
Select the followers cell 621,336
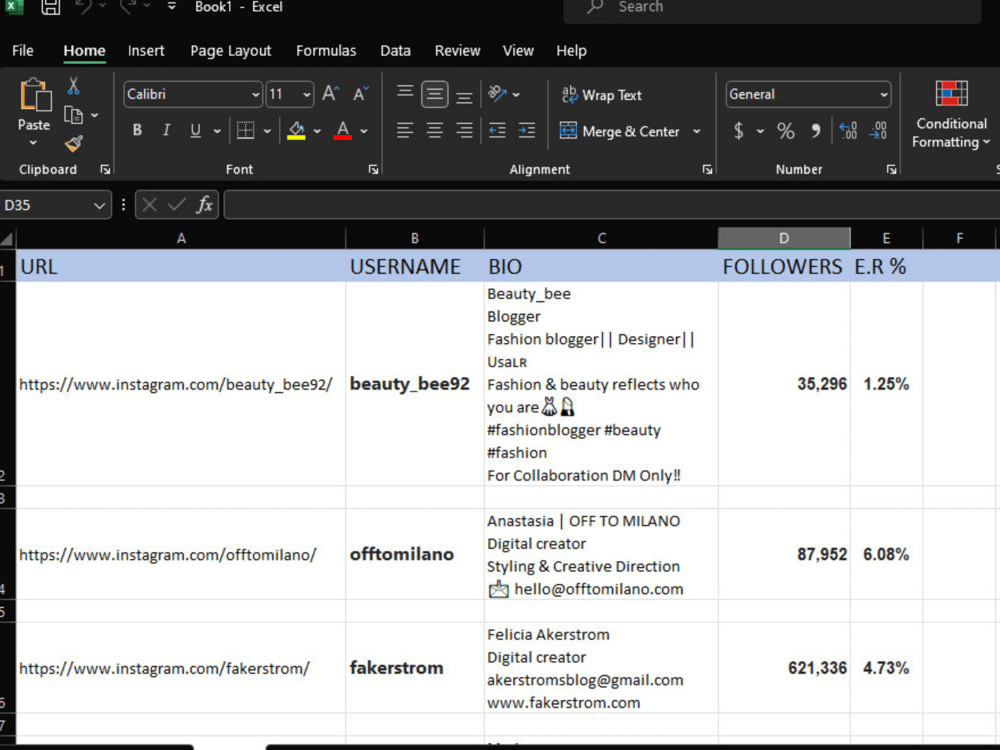point(784,668)
